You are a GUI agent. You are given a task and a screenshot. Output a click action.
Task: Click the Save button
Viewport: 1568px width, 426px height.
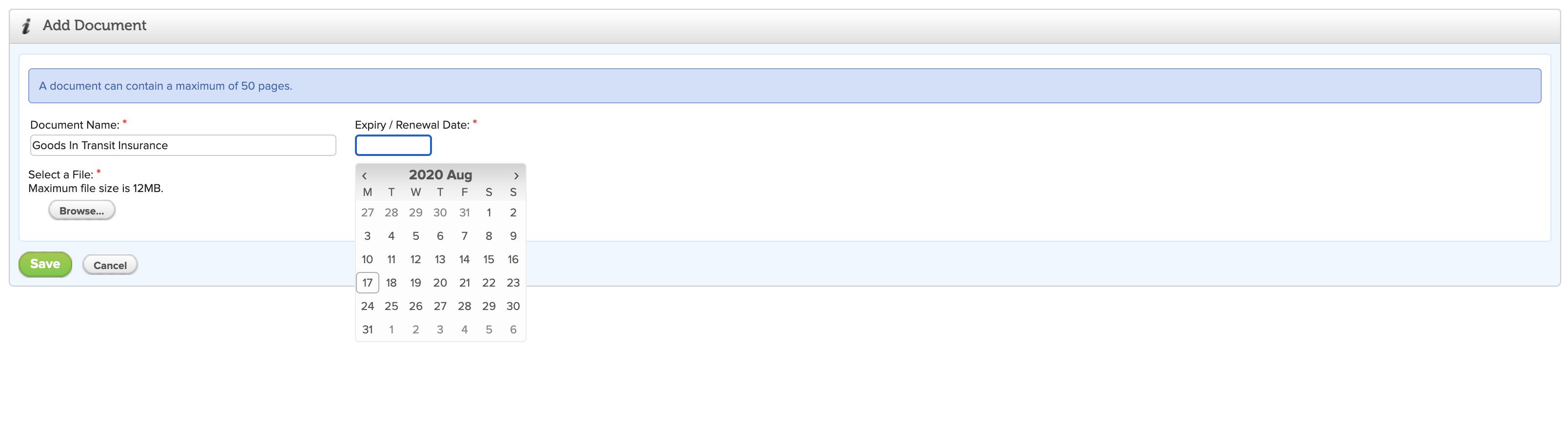coord(45,264)
